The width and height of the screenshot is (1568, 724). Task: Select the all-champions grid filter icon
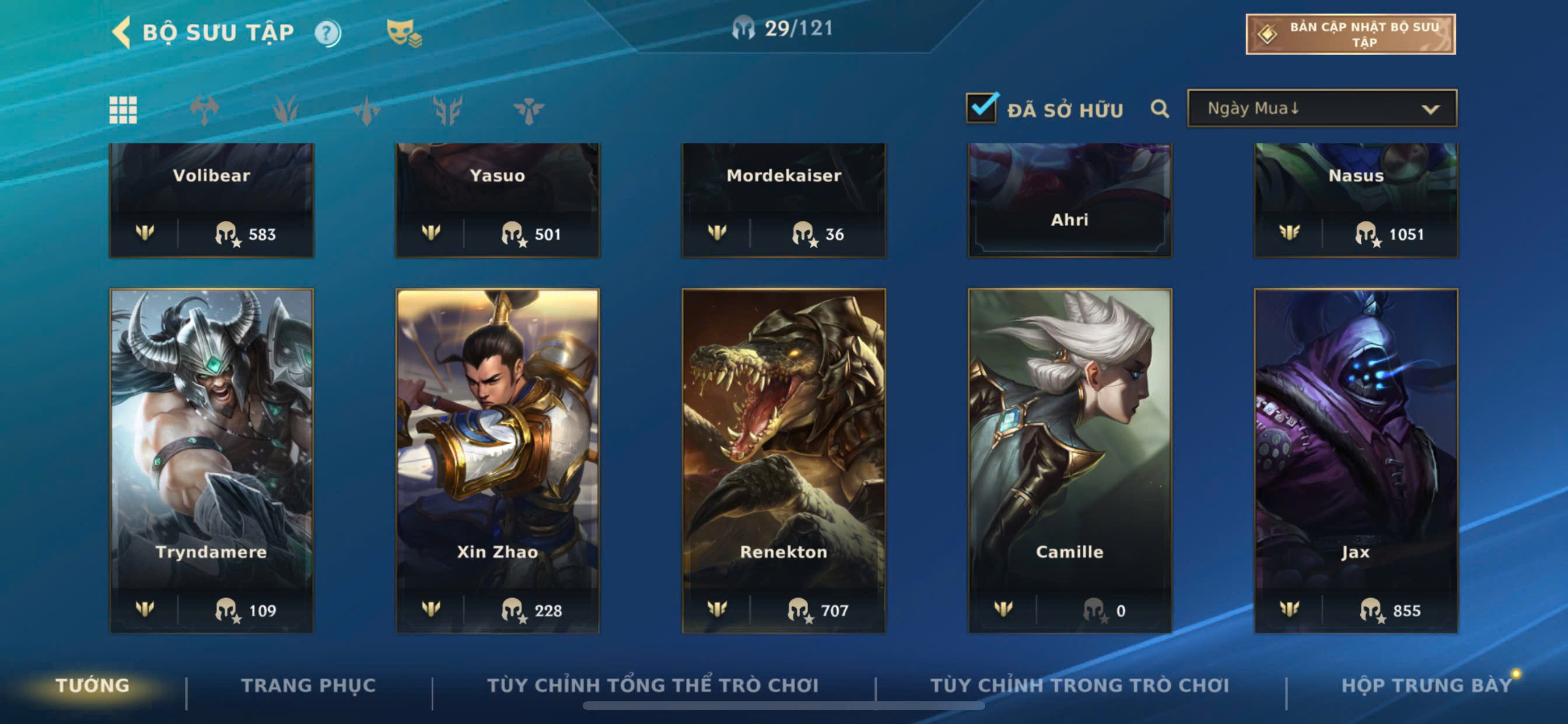[123, 110]
